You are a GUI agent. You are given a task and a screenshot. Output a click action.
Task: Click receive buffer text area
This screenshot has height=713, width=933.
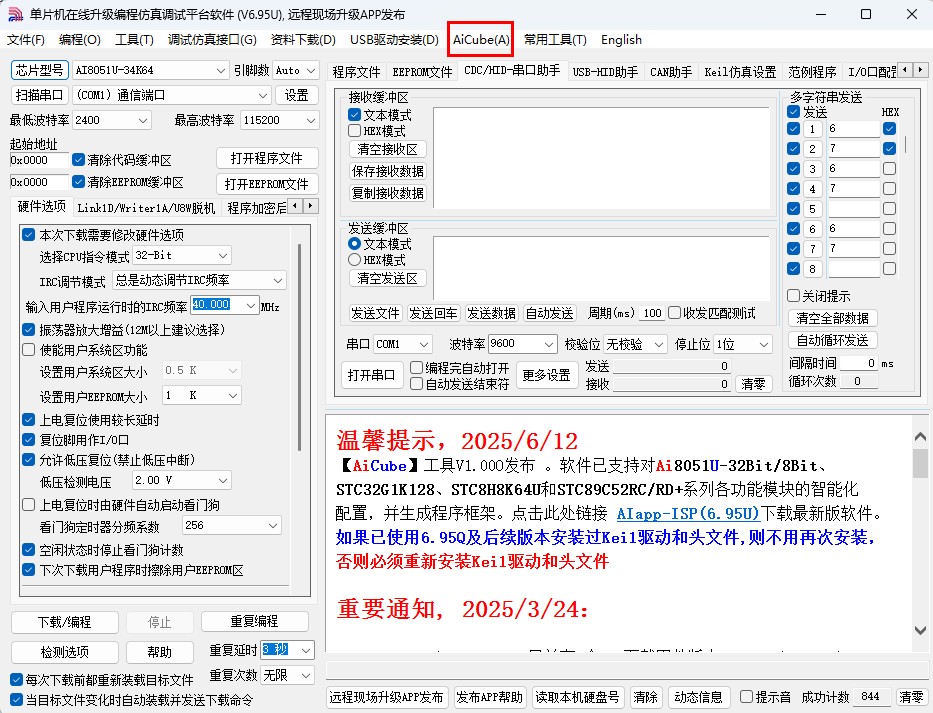tap(601, 158)
